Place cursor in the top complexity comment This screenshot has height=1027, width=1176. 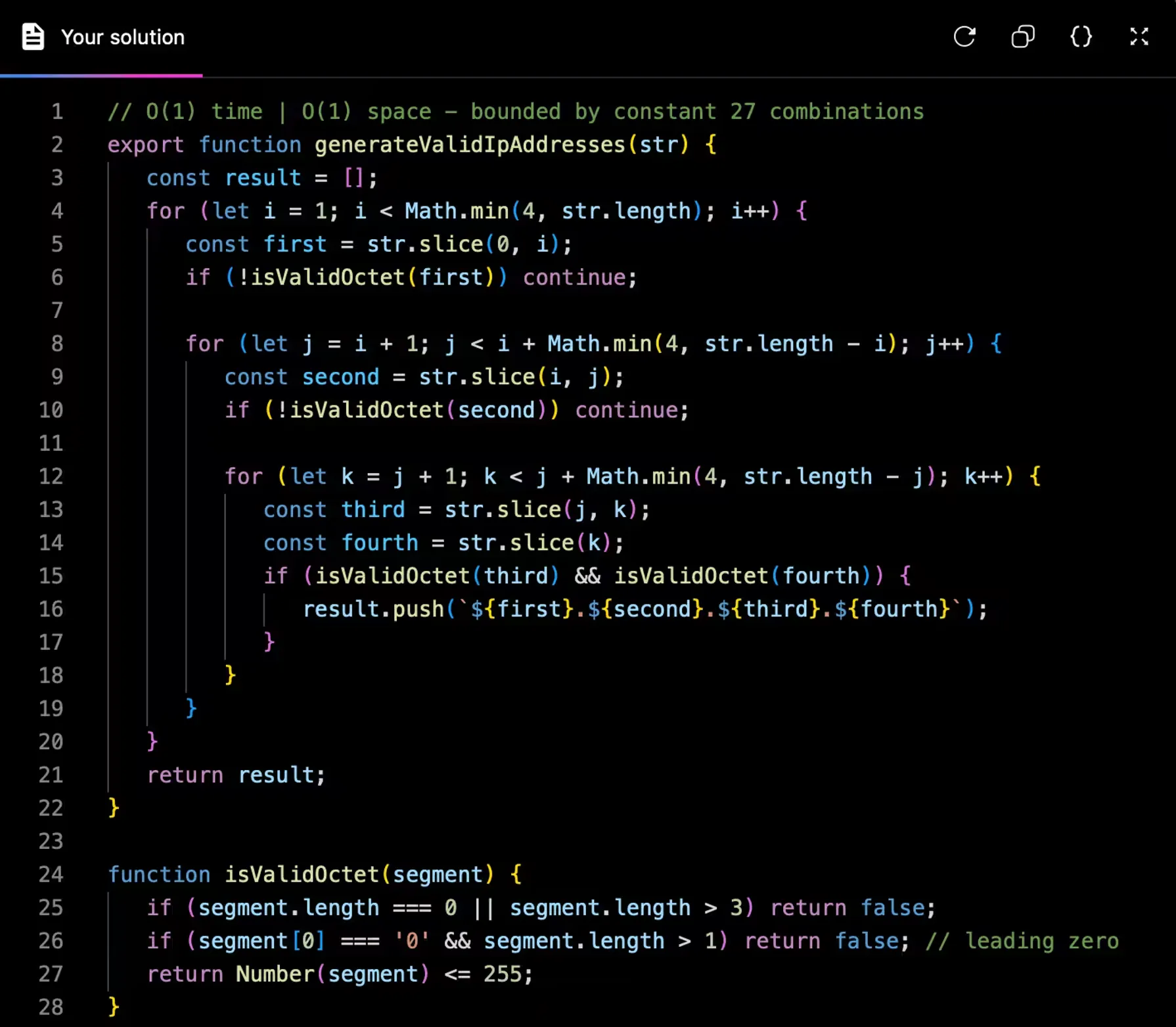pos(515,112)
